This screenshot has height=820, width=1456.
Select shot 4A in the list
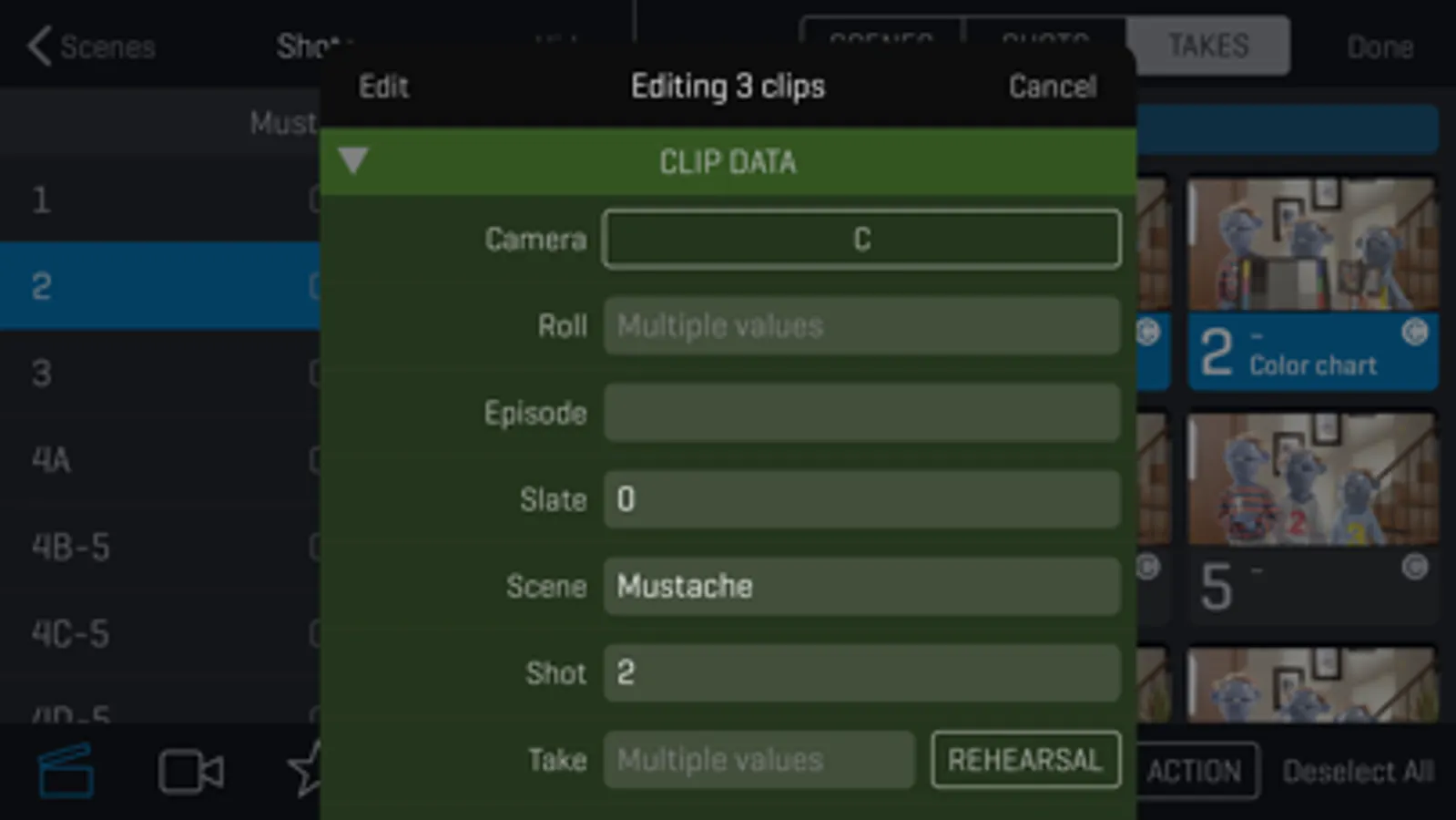point(155,459)
